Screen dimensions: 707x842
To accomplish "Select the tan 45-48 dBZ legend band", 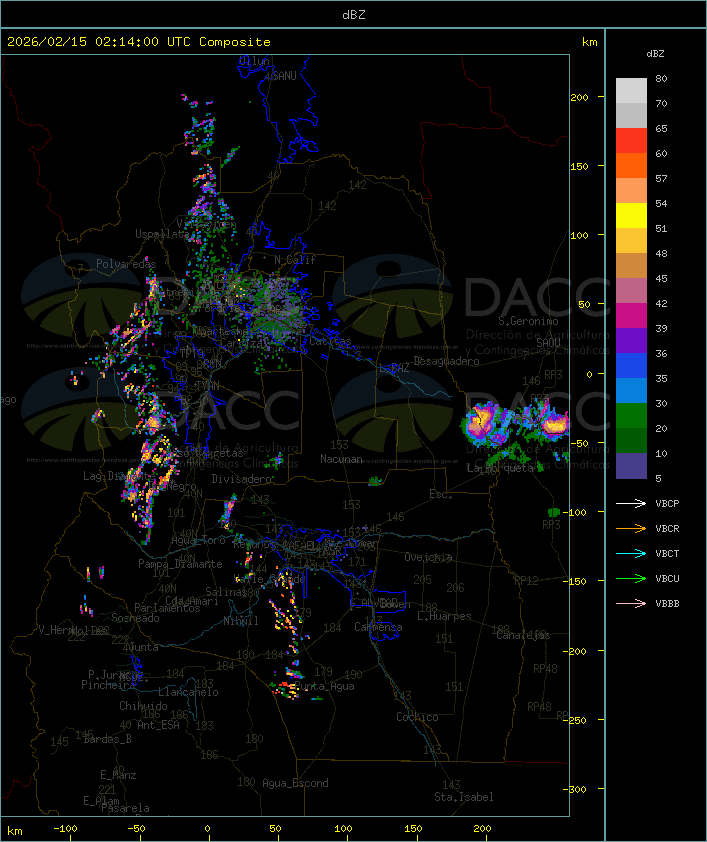I will tap(631, 266).
